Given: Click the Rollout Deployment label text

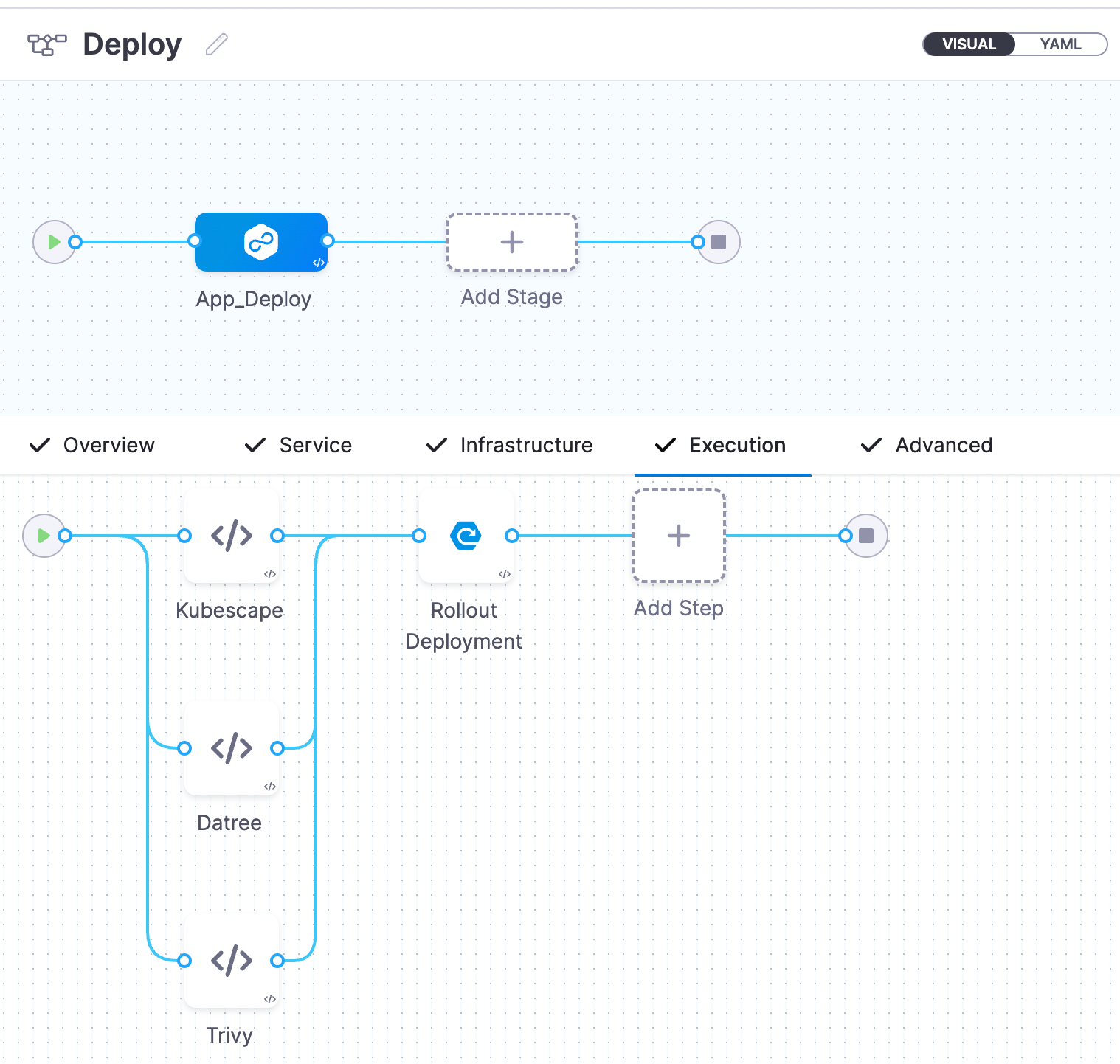Looking at the screenshot, I should tap(464, 626).
